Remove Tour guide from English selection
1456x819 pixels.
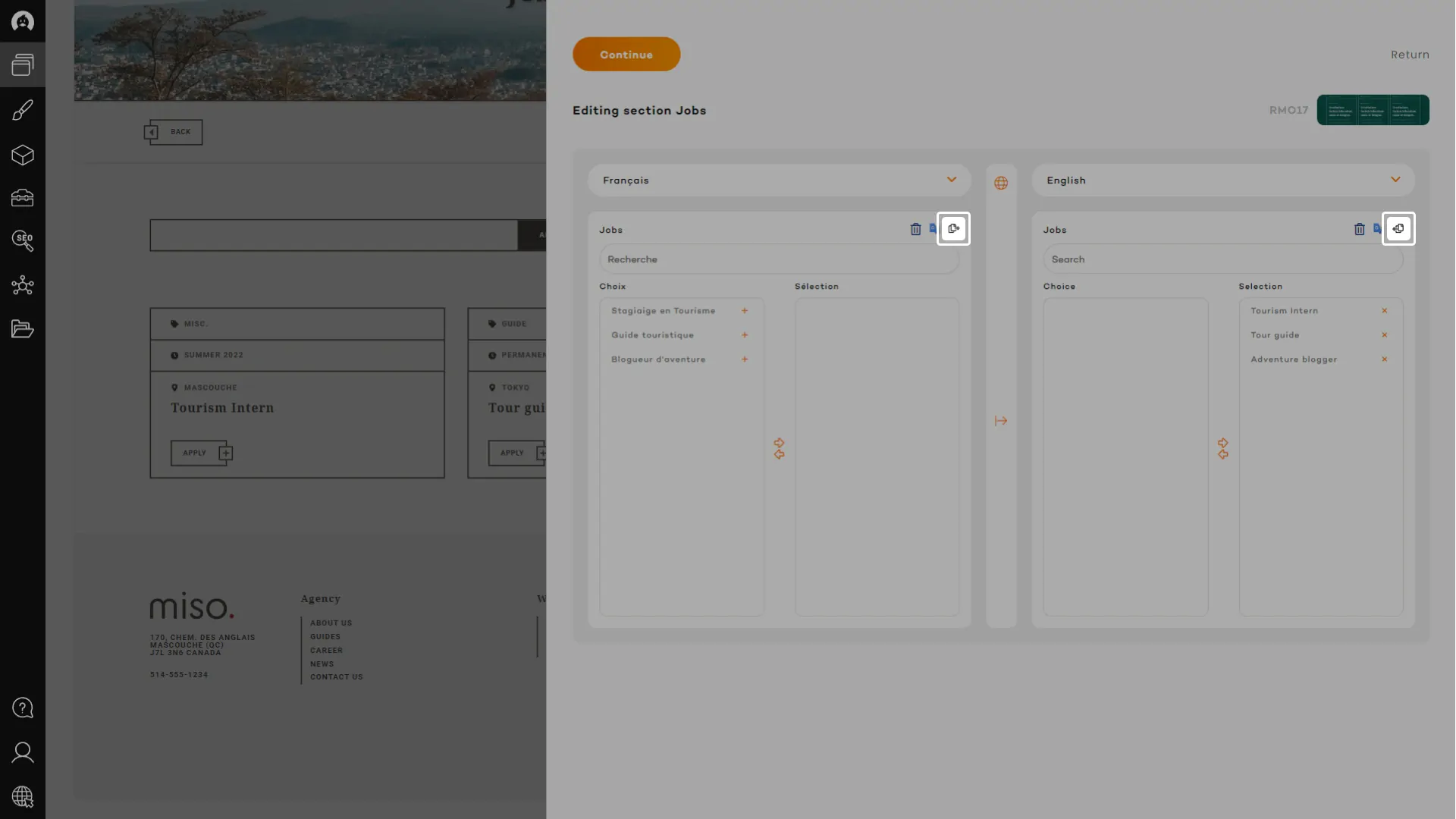1384,335
